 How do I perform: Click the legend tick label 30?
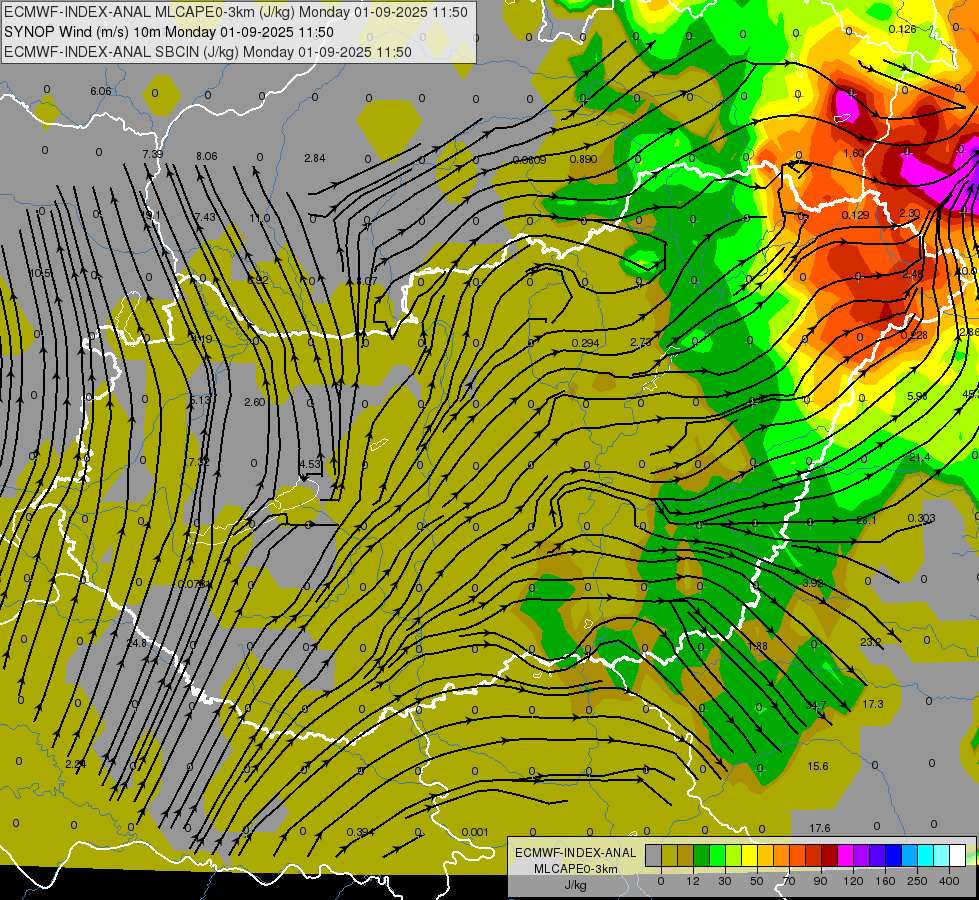click(x=725, y=881)
